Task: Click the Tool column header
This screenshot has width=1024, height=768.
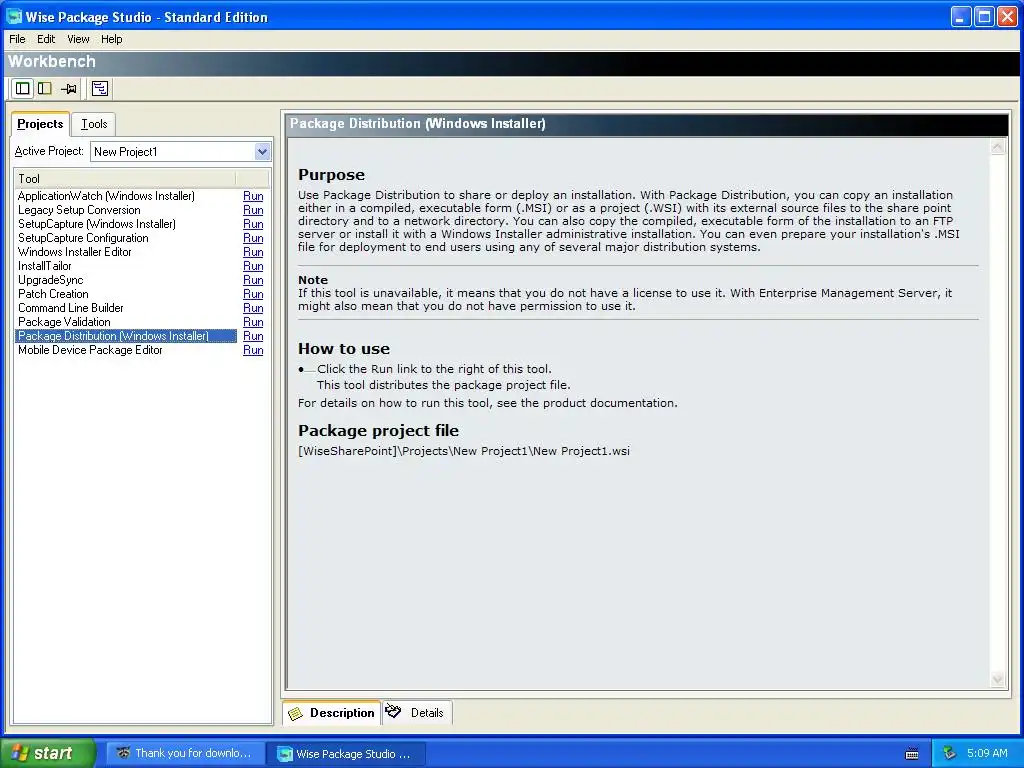Action: coord(125,178)
